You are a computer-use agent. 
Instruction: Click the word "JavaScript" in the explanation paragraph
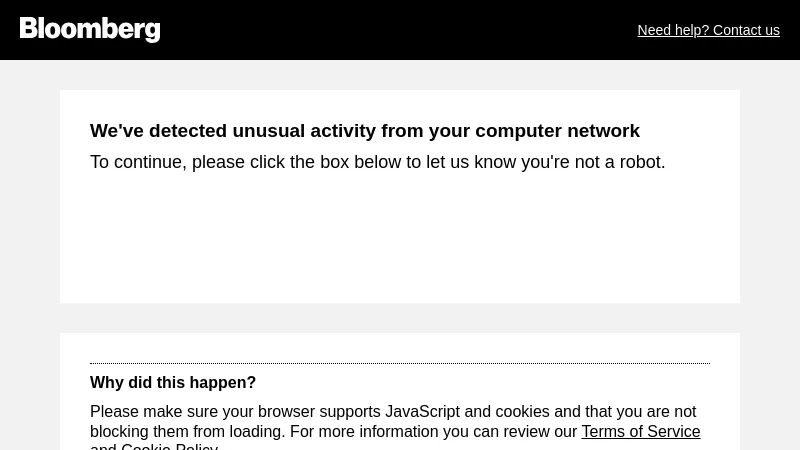click(x=422, y=412)
